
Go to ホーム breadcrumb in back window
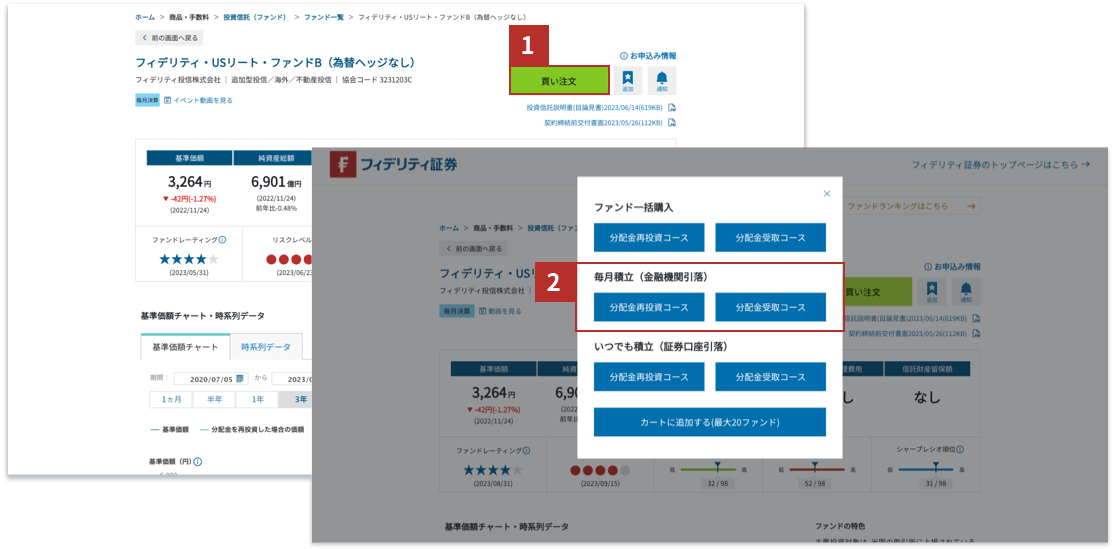coord(145,16)
